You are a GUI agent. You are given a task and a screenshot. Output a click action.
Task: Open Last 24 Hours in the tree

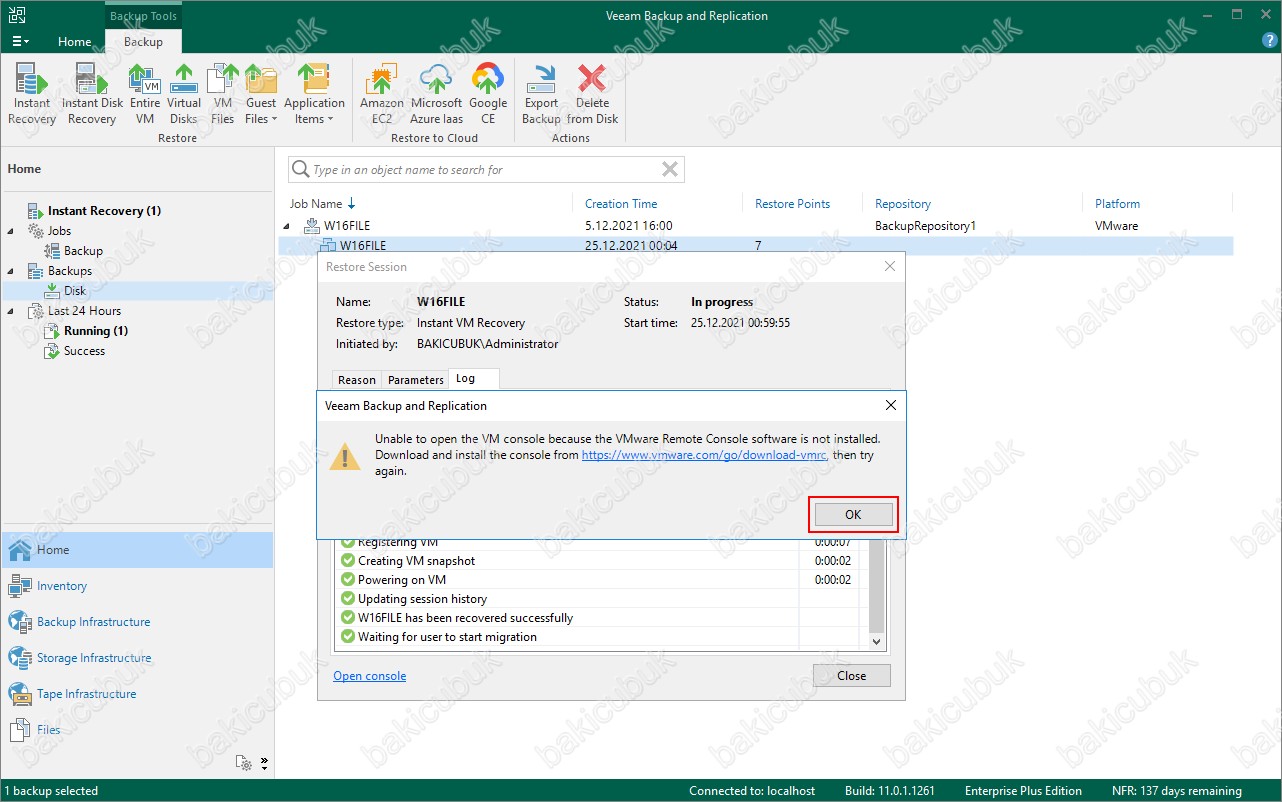click(84, 311)
